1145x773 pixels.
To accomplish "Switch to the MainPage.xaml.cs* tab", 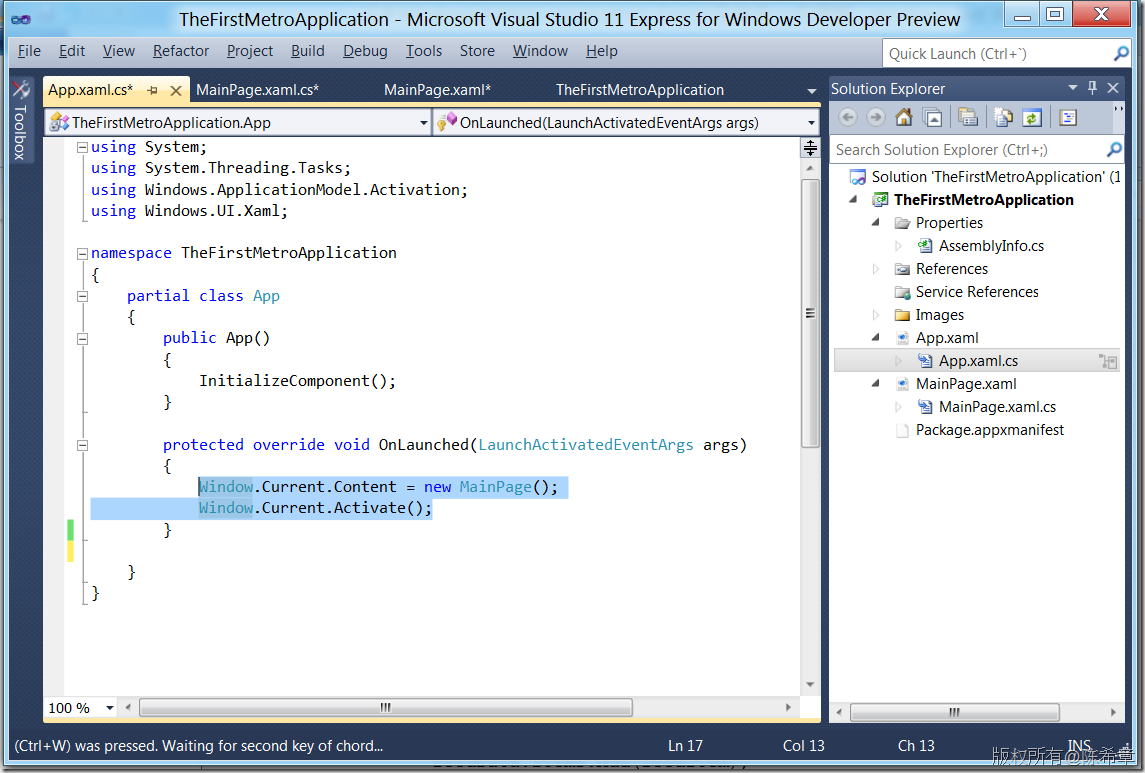I will pos(258,91).
